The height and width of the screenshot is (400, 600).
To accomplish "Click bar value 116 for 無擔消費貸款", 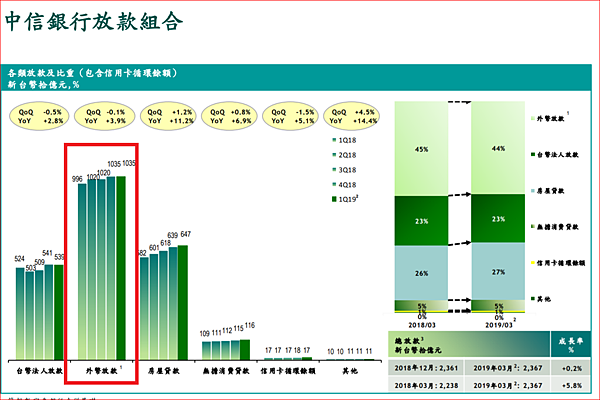I will 250,325.
